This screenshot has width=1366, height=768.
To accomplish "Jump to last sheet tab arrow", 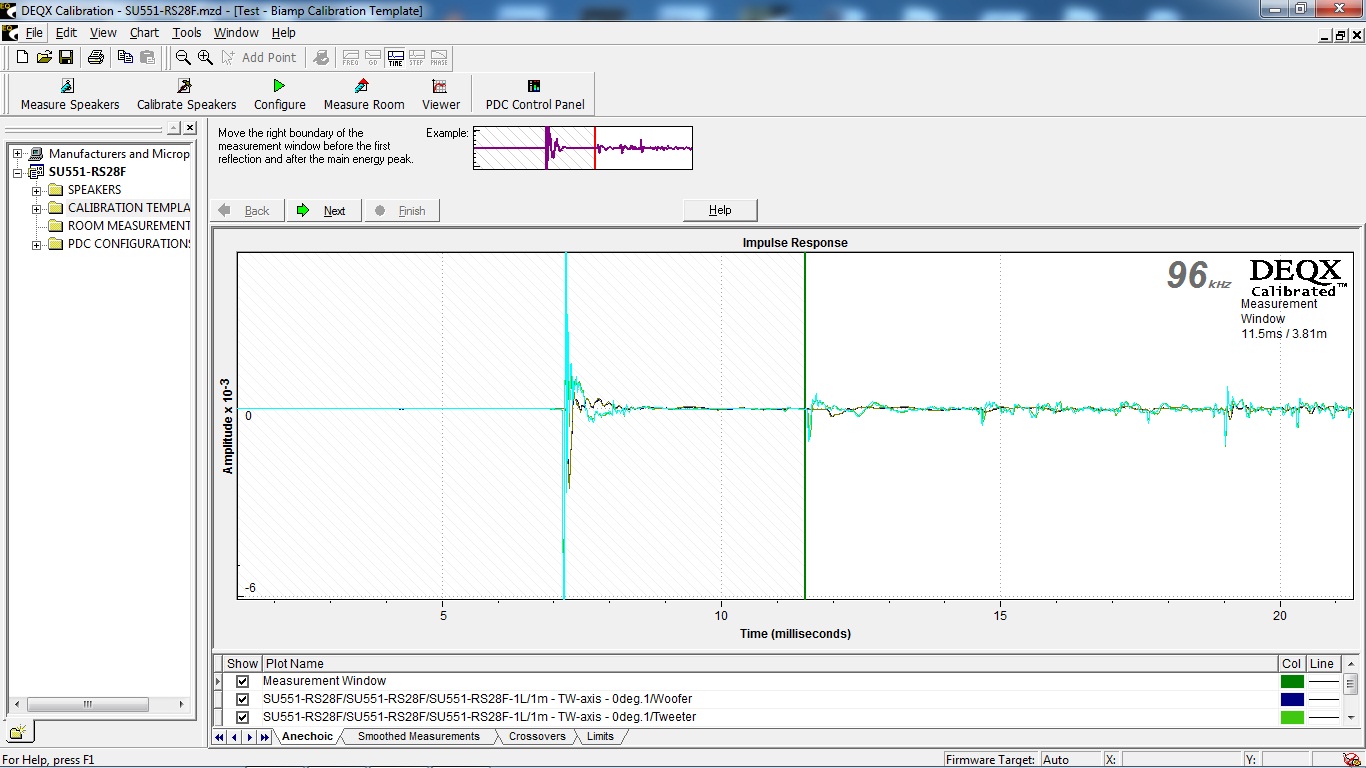I will (x=264, y=737).
